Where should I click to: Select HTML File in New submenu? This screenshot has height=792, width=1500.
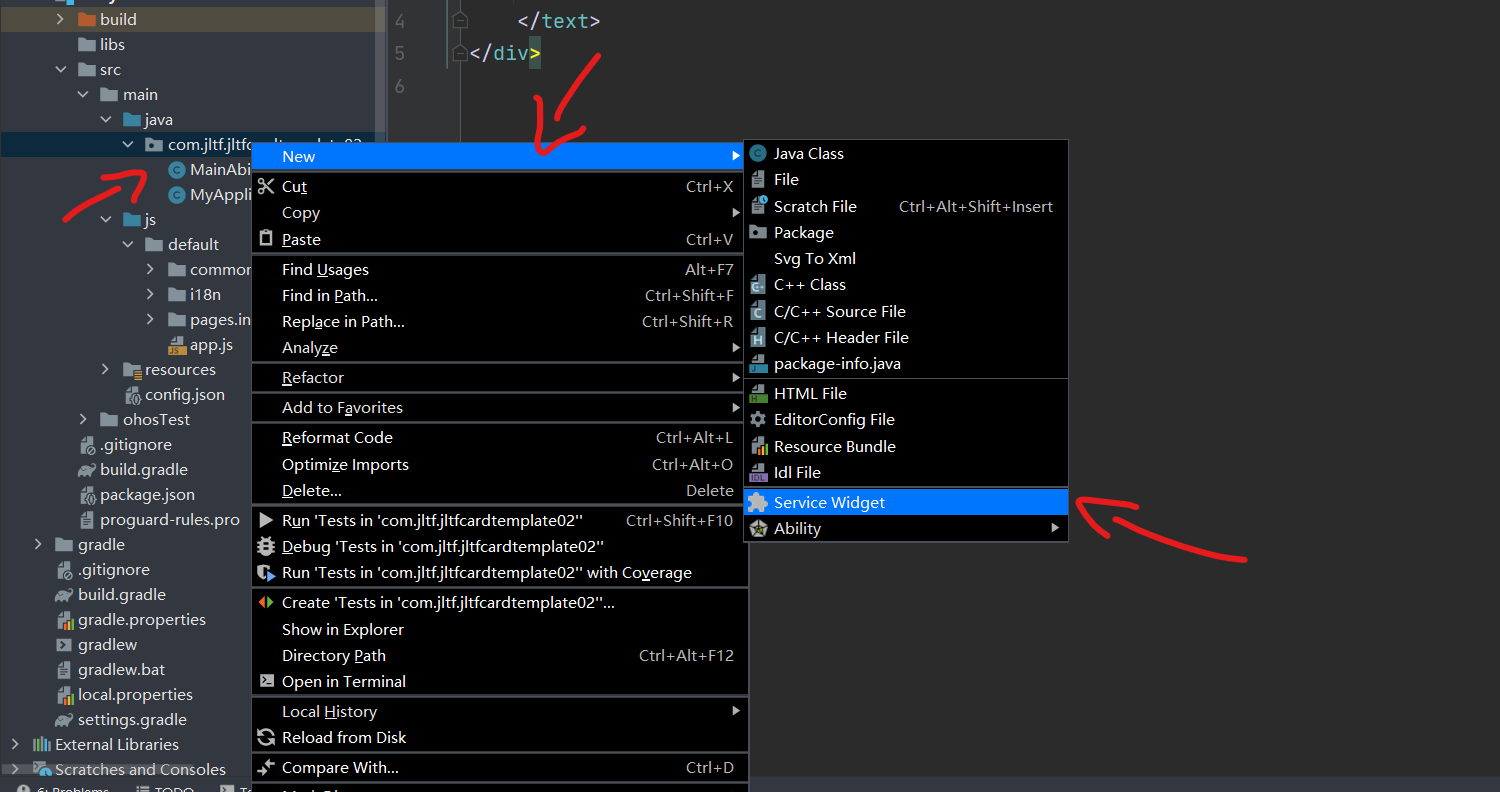tap(809, 394)
